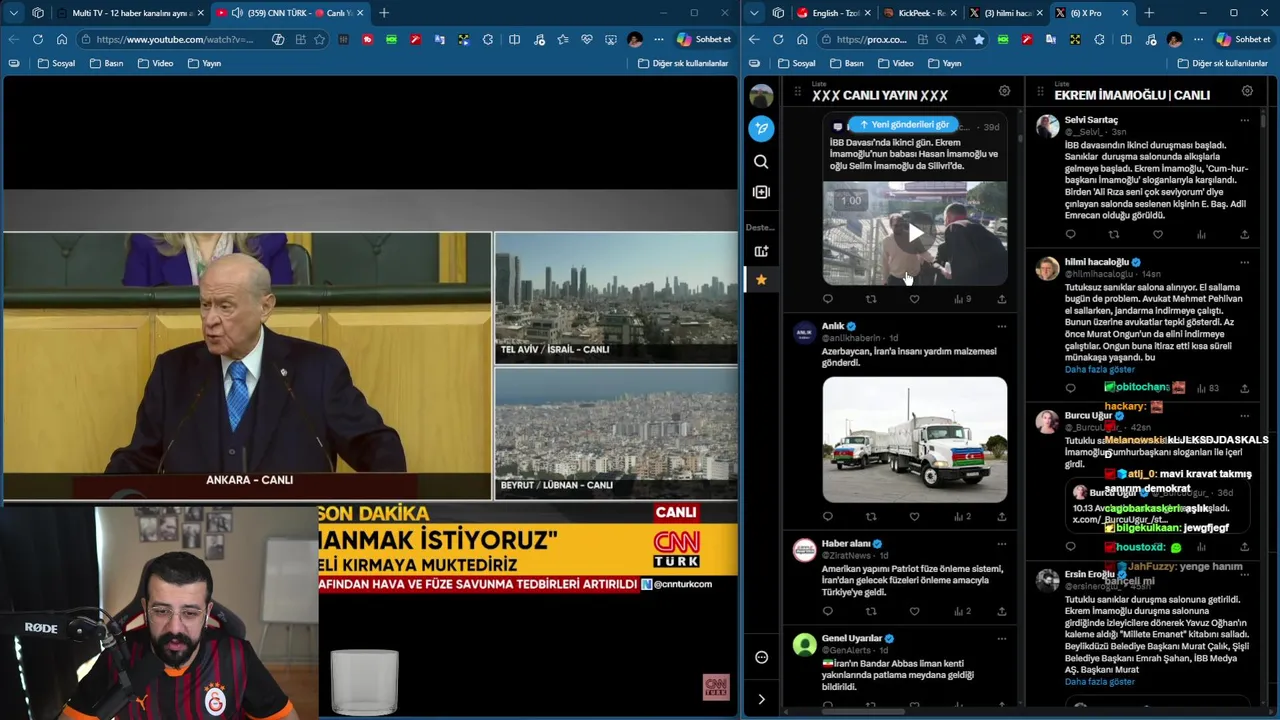Screen dimensions: 1280x720
Task: Share the Anlık post with the truck photo
Action: [1001, 517]
